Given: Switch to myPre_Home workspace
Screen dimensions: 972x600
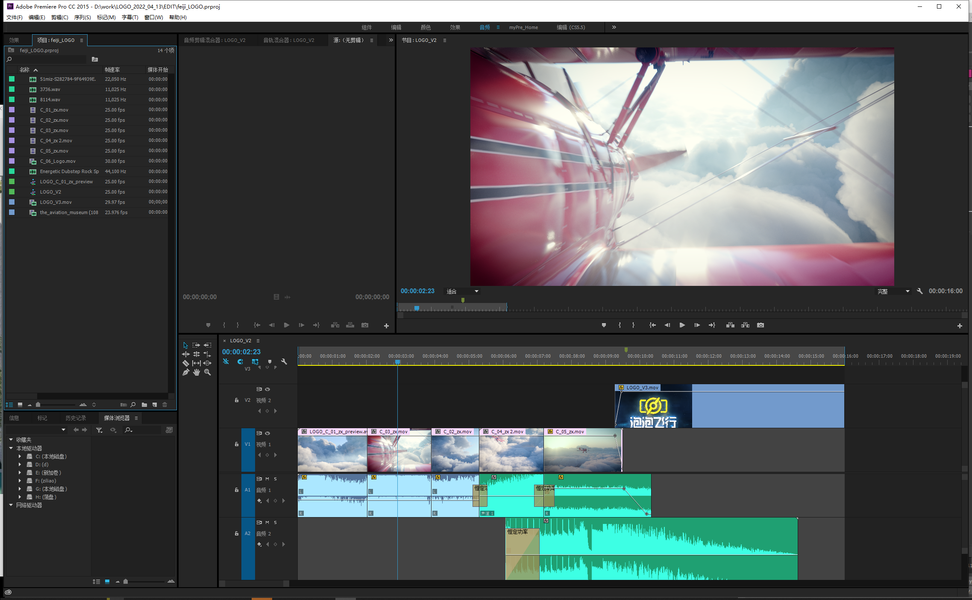Looking at the screenshot, I should coord(523,27).
